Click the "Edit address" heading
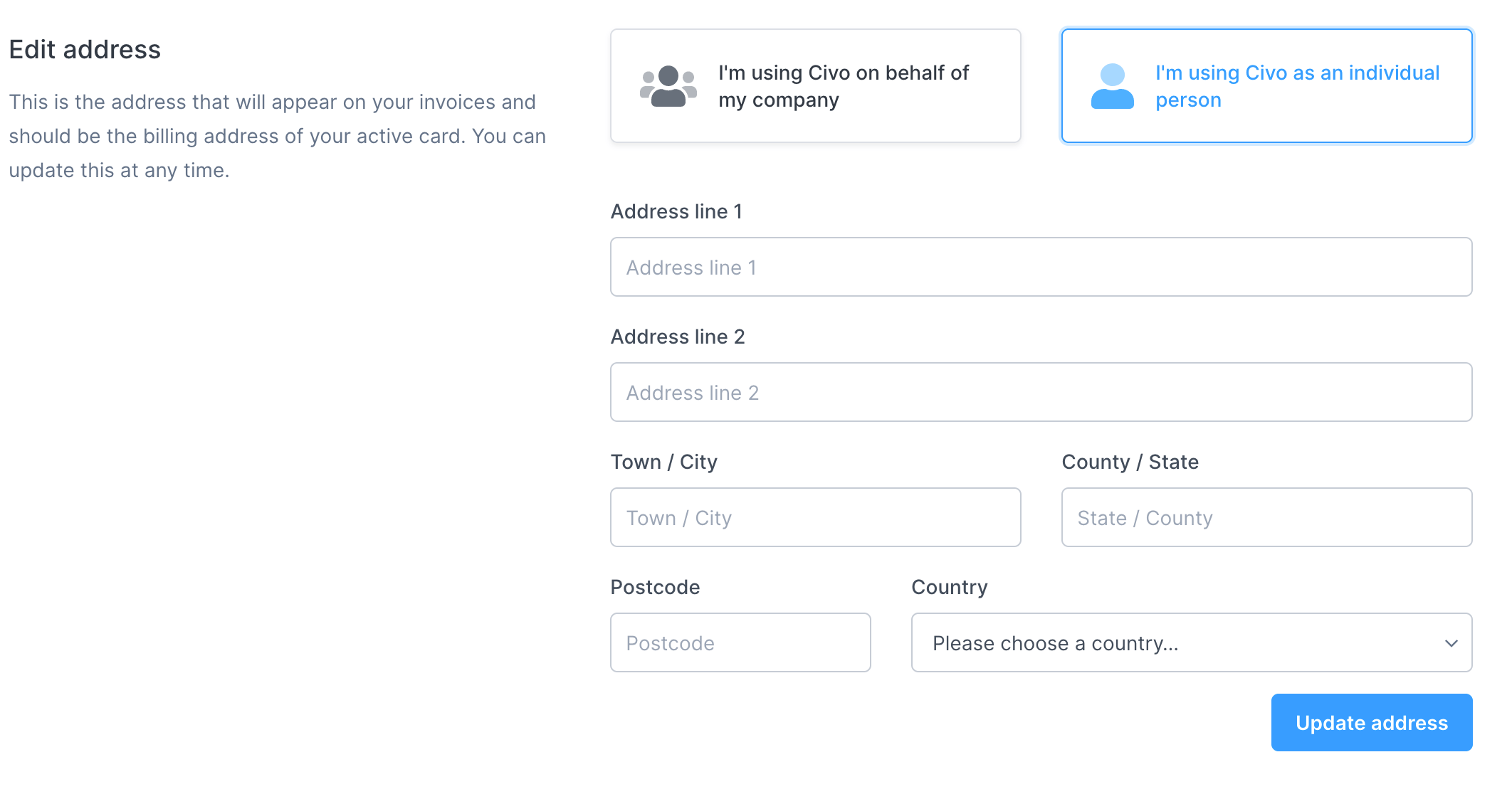 pyautogui.click(x=85, y=50)
